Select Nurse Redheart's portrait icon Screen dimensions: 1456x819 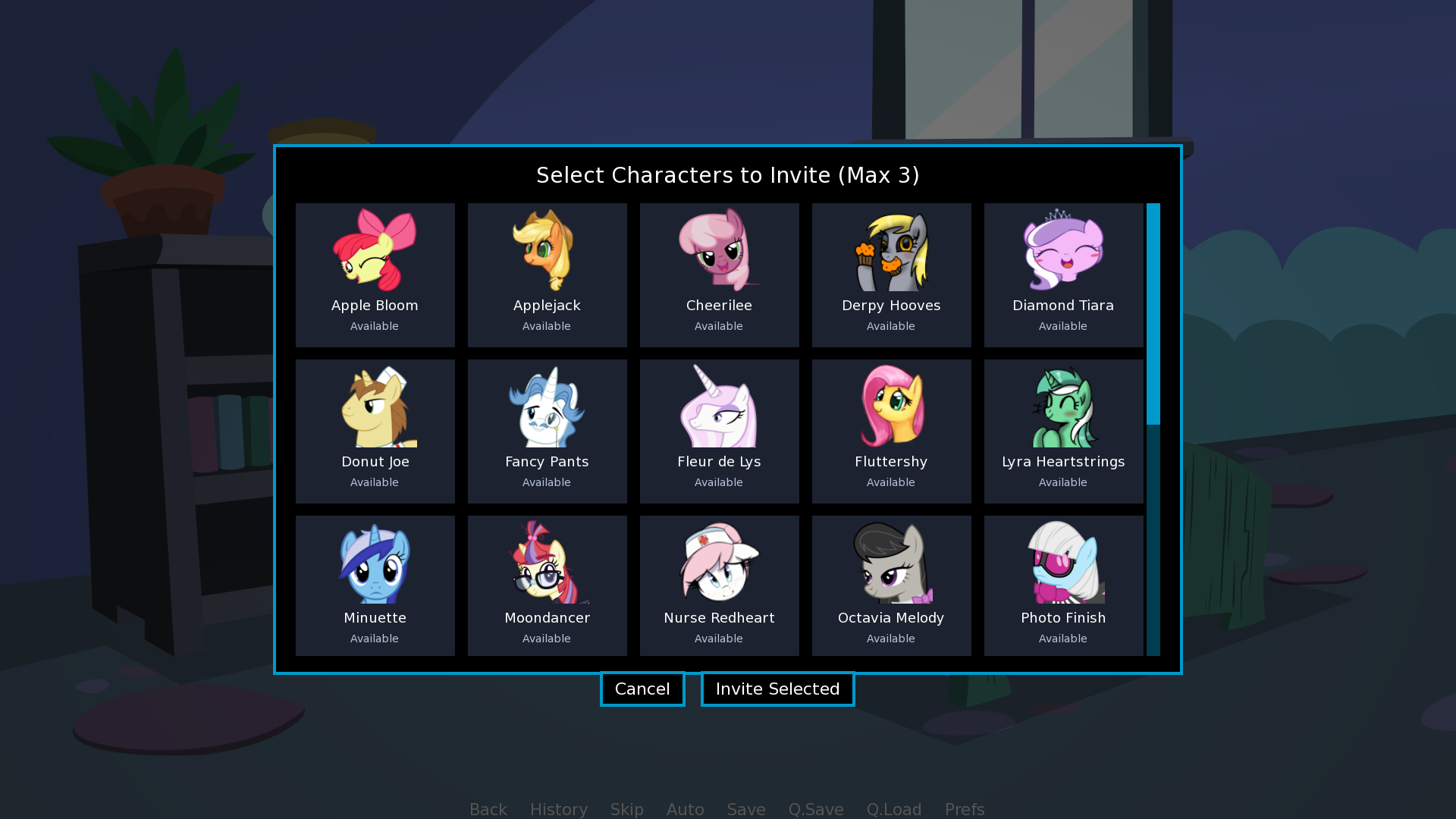coord(719,562)
